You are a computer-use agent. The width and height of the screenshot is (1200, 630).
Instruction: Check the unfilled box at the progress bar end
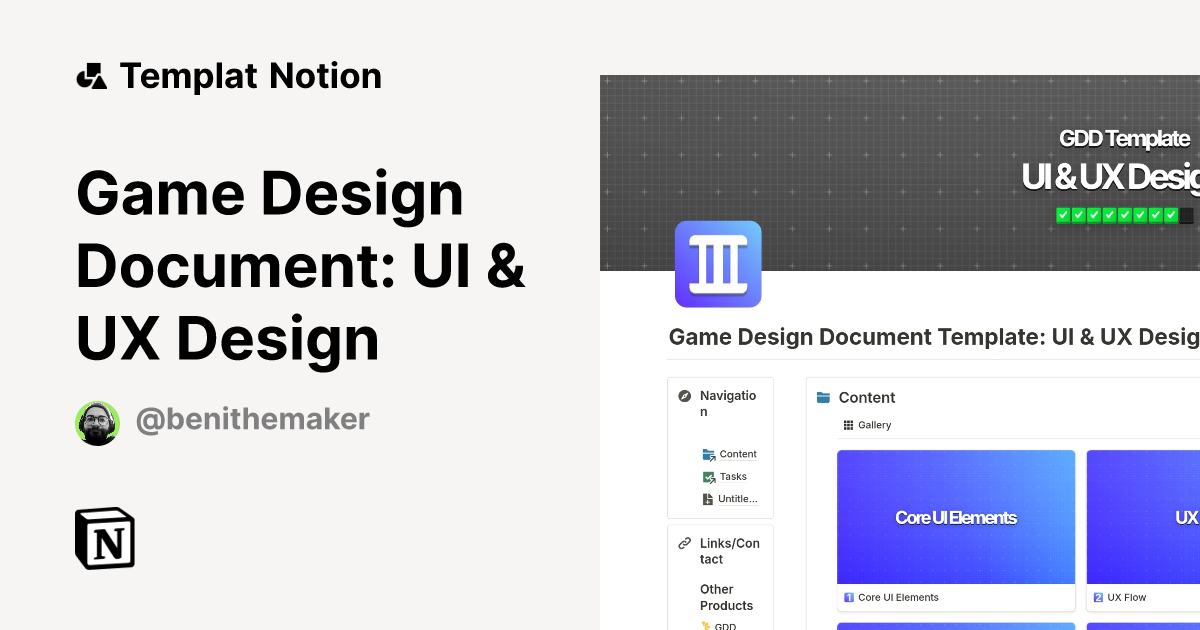pyautogui.click(x=1186, y=214)
